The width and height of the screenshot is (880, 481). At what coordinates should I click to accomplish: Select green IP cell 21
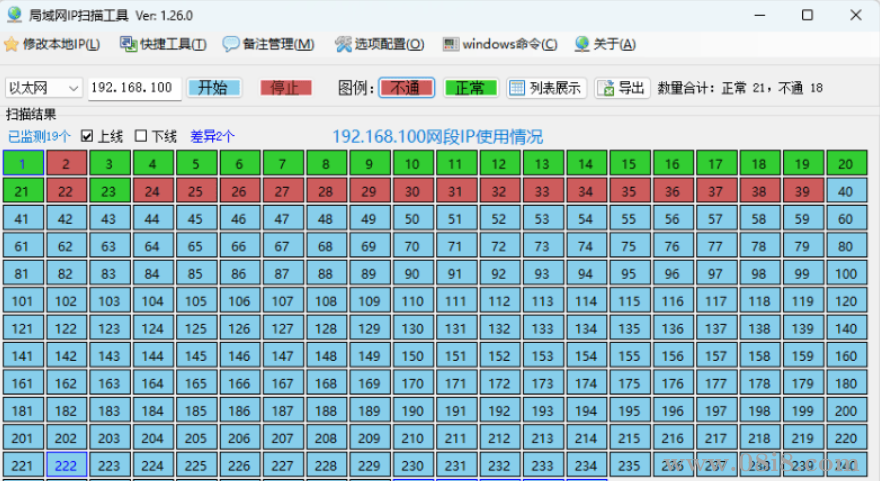coord(23,191)
